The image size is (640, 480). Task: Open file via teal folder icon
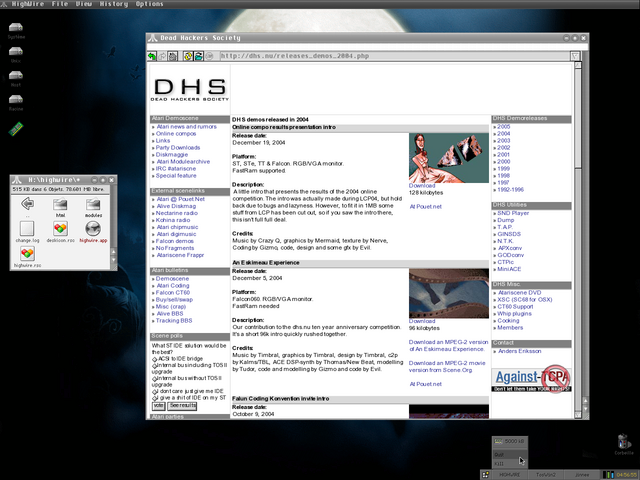pos(198,56)
